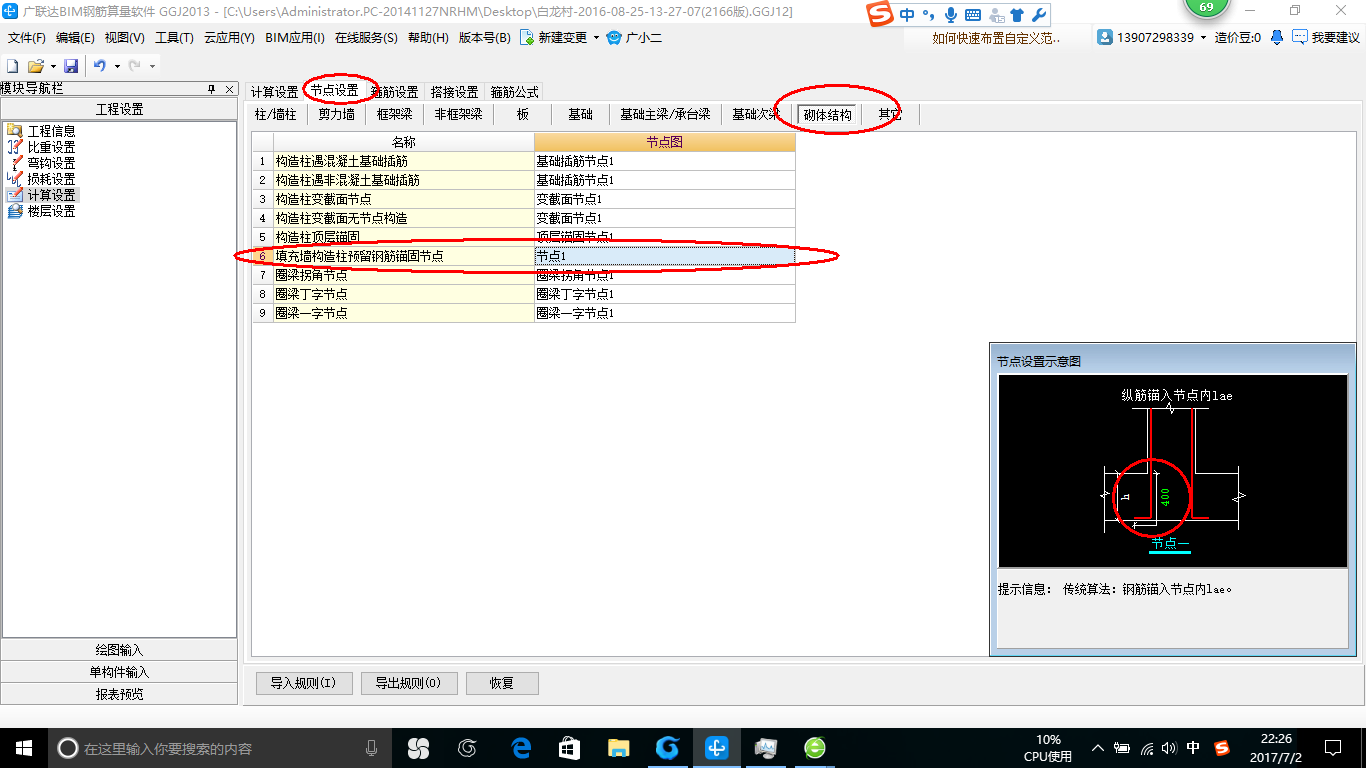Open the 工具(T) menu
Viewport: 1366px width, 768px height.
coord(174,37)
